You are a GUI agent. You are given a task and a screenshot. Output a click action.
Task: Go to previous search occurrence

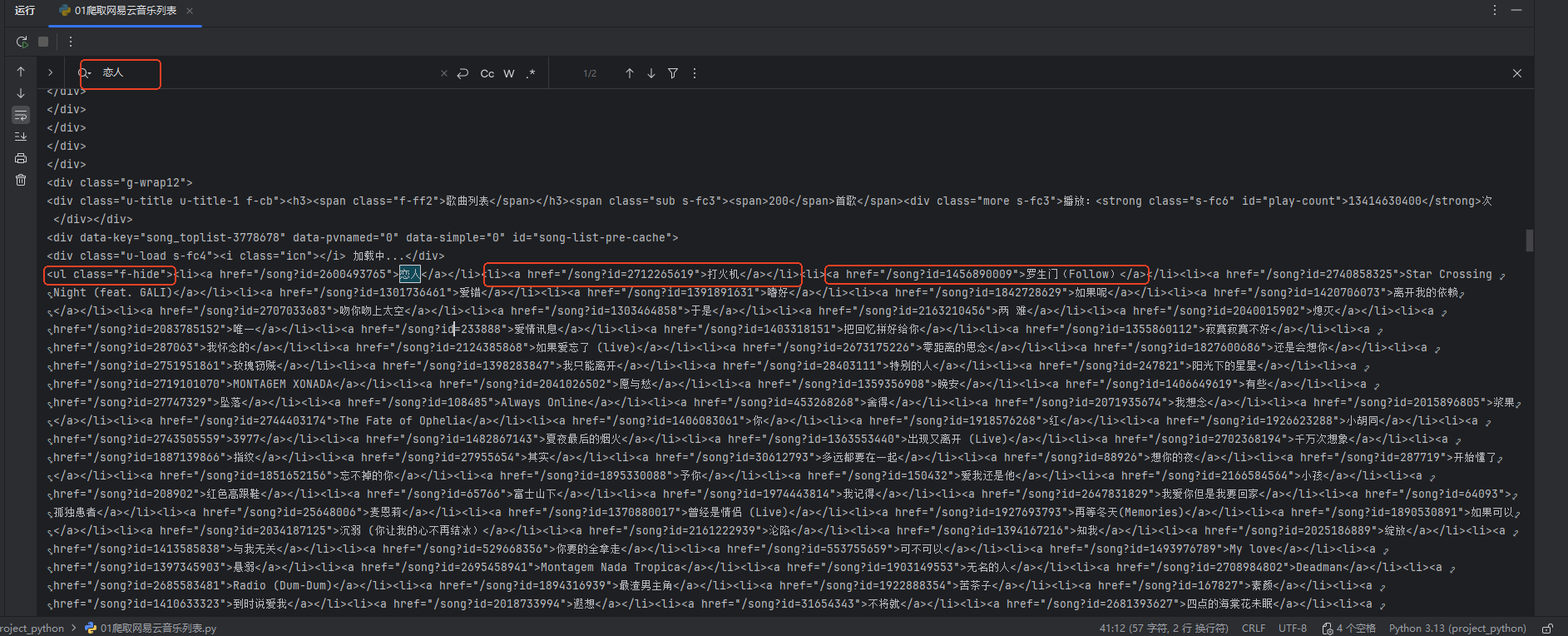pyautogui.click(x=630, y=73)
